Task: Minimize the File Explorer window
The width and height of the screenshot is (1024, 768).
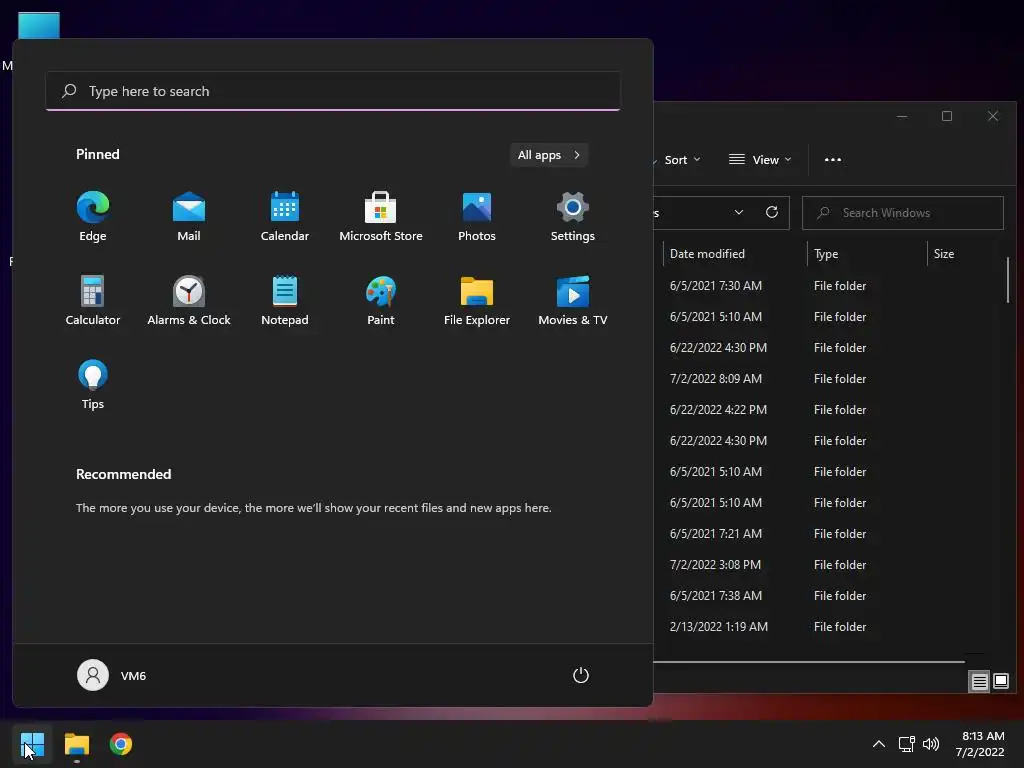Action: (902, 116)
